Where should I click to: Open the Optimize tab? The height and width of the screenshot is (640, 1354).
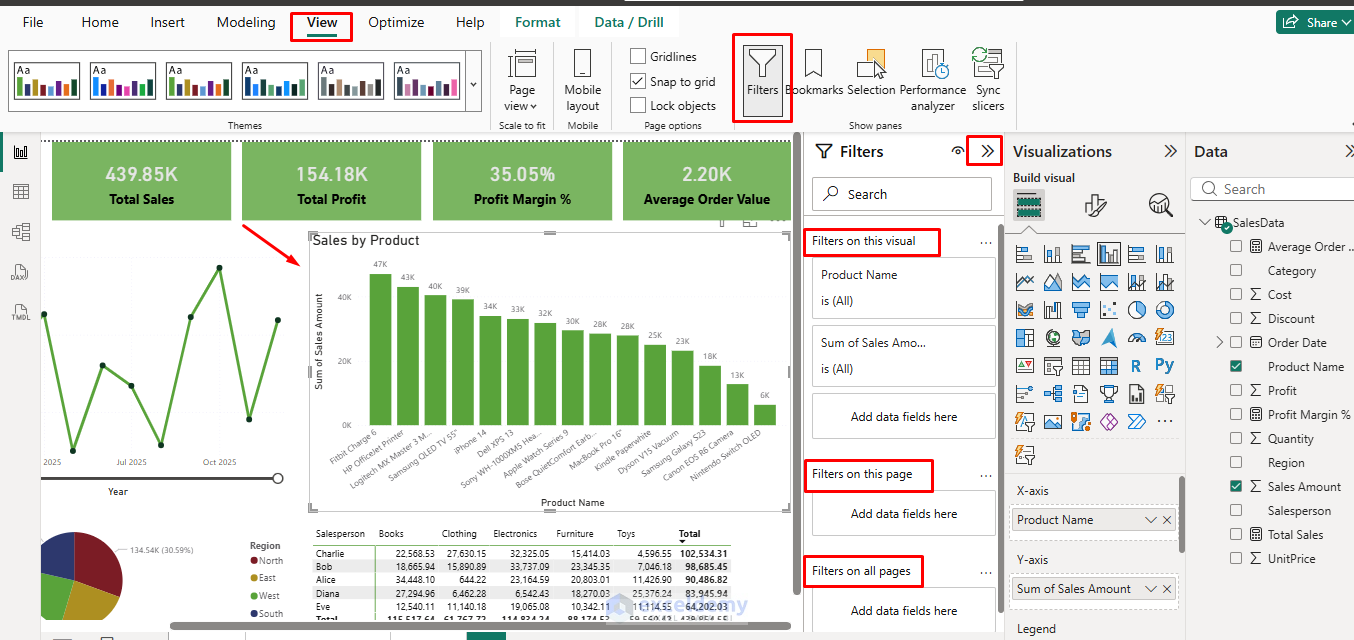tap(396, 22)
